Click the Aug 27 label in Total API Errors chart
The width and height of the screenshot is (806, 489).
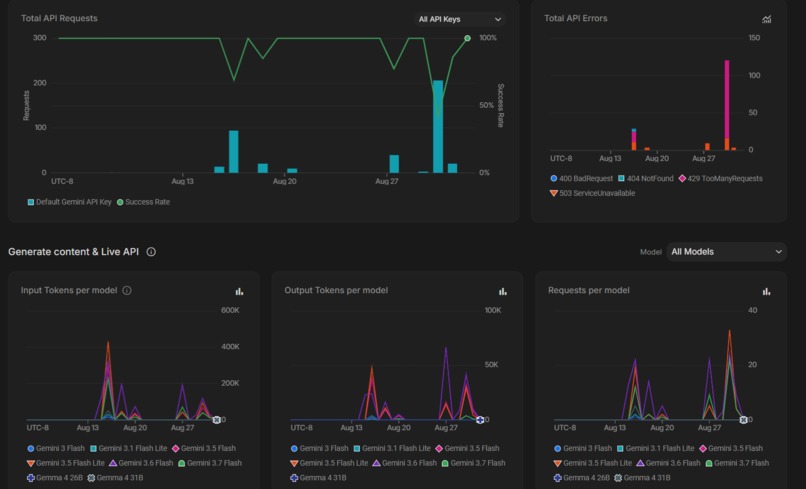click(703, 158)
